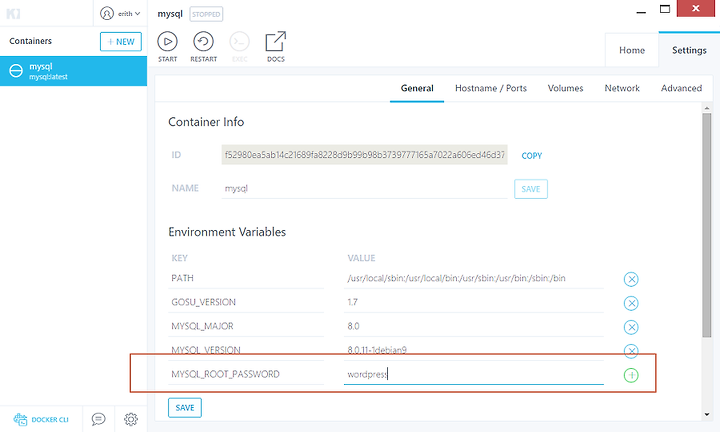
Task: Click the Container Info heading
Action: pyautogui.click(x=206, y=122)
